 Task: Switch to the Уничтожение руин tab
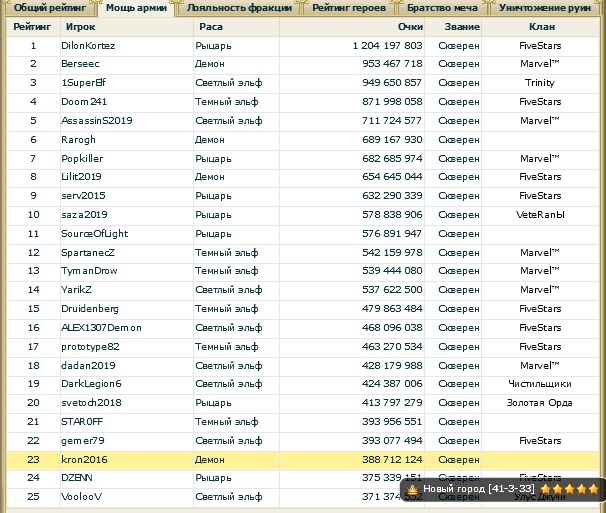[546, 8]
